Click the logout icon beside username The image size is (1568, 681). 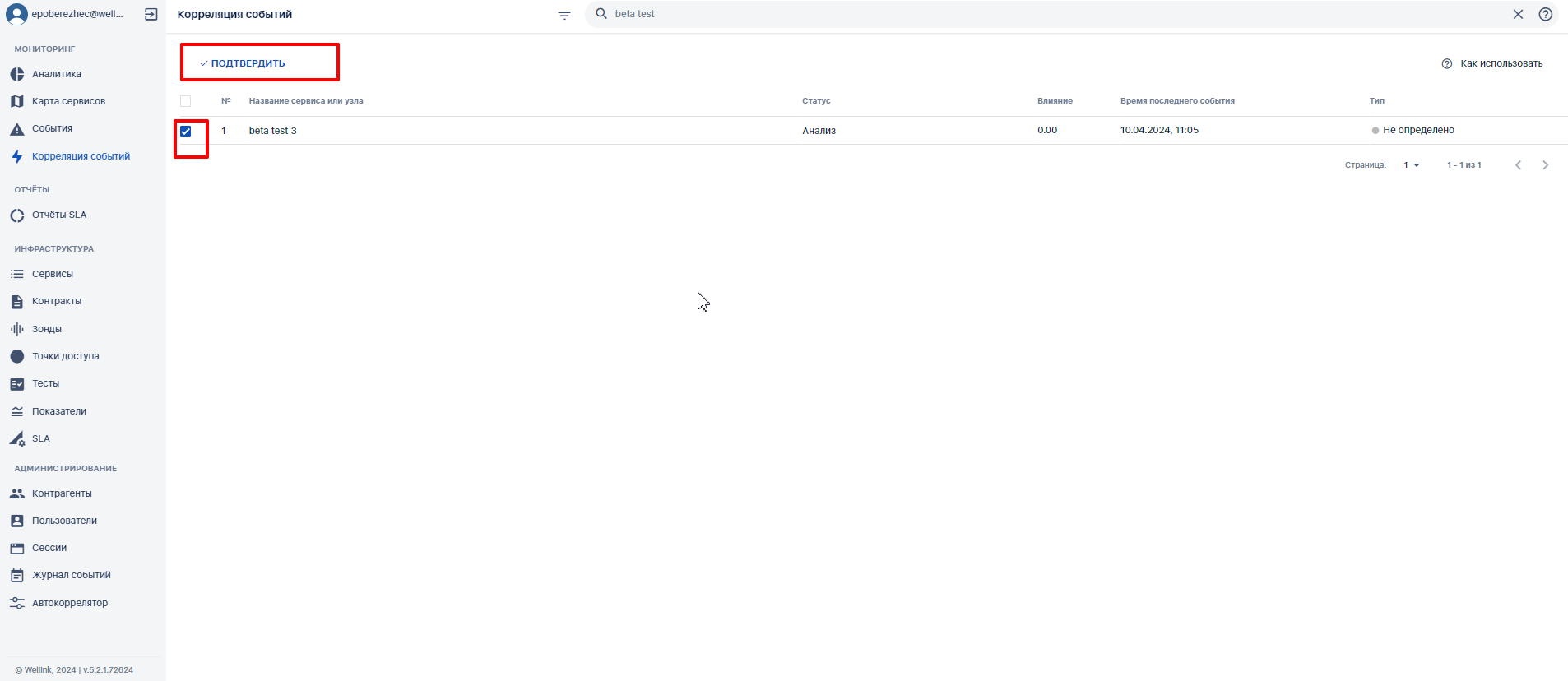[x=151, y=14]
